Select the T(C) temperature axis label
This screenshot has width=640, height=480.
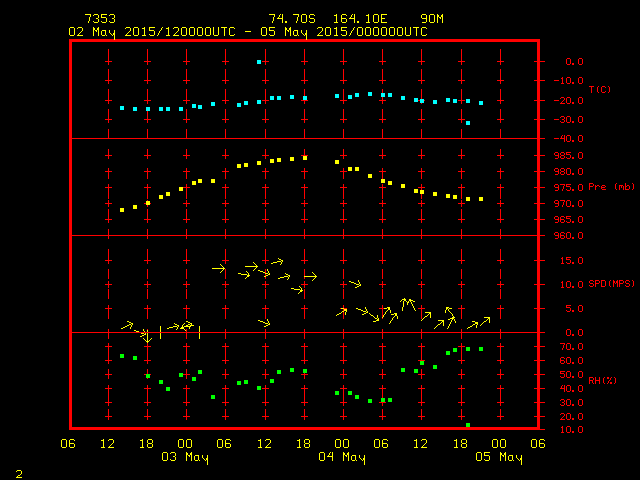point(600,90)
